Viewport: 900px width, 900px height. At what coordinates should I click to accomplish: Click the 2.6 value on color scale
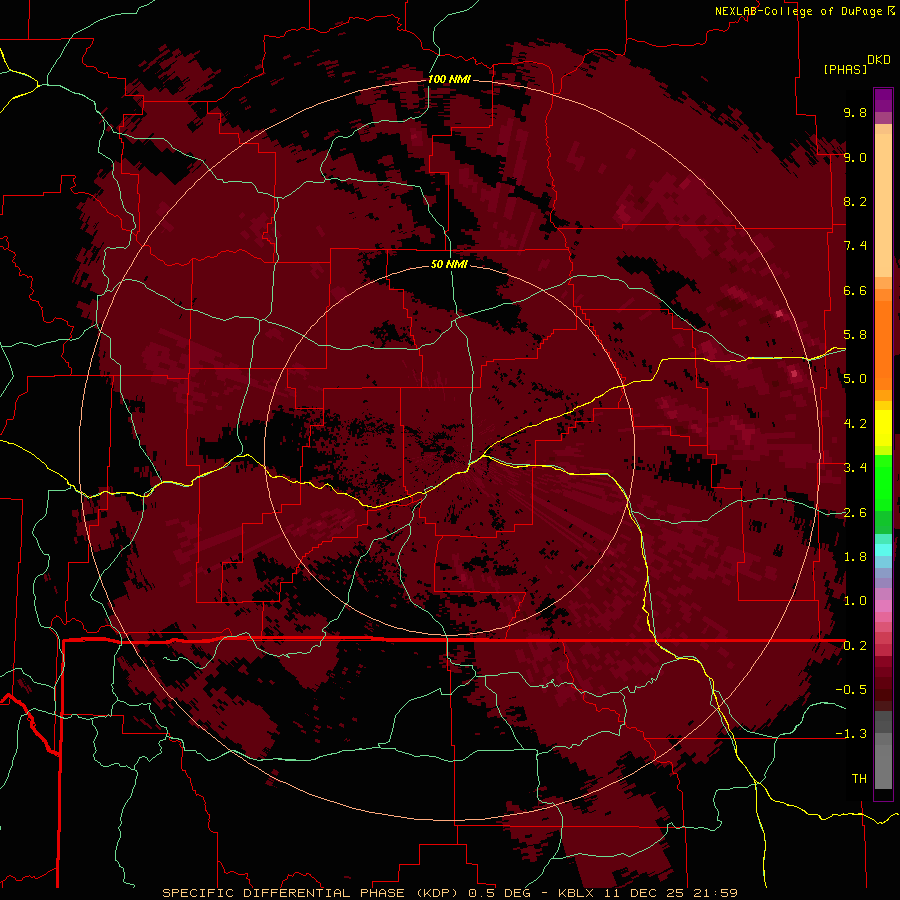tap(855, 513)
